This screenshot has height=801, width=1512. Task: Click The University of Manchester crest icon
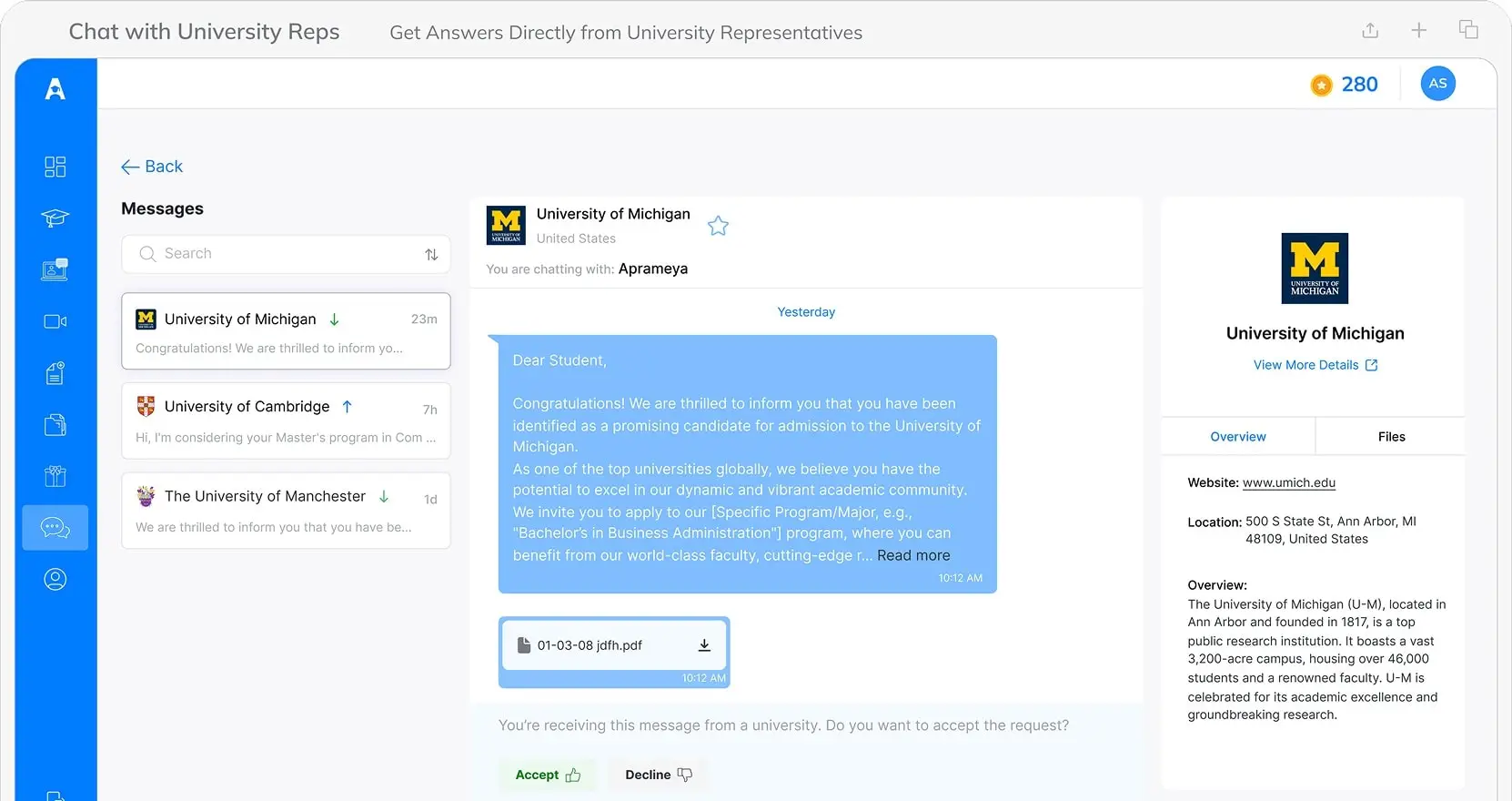[x=146, y=496]
